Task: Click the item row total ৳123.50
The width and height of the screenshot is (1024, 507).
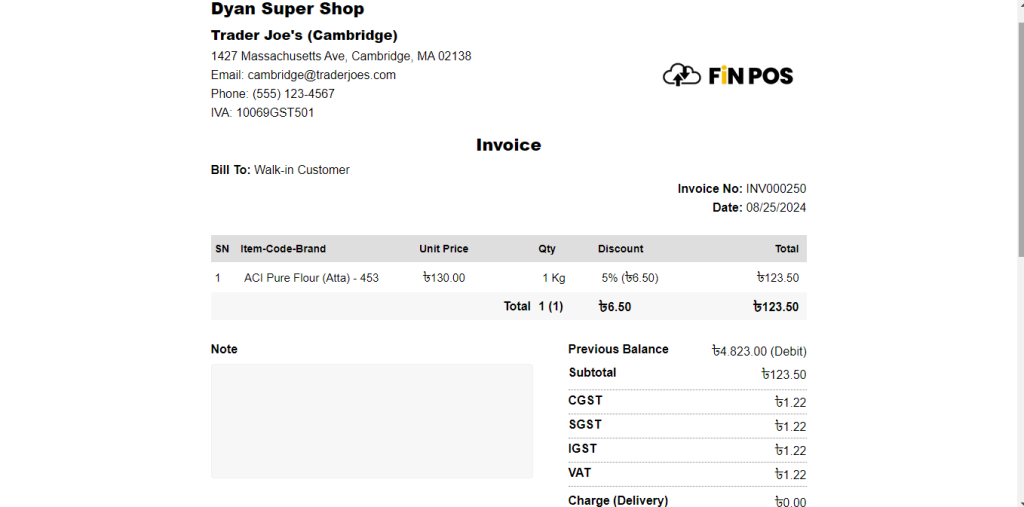Action: 778,278
